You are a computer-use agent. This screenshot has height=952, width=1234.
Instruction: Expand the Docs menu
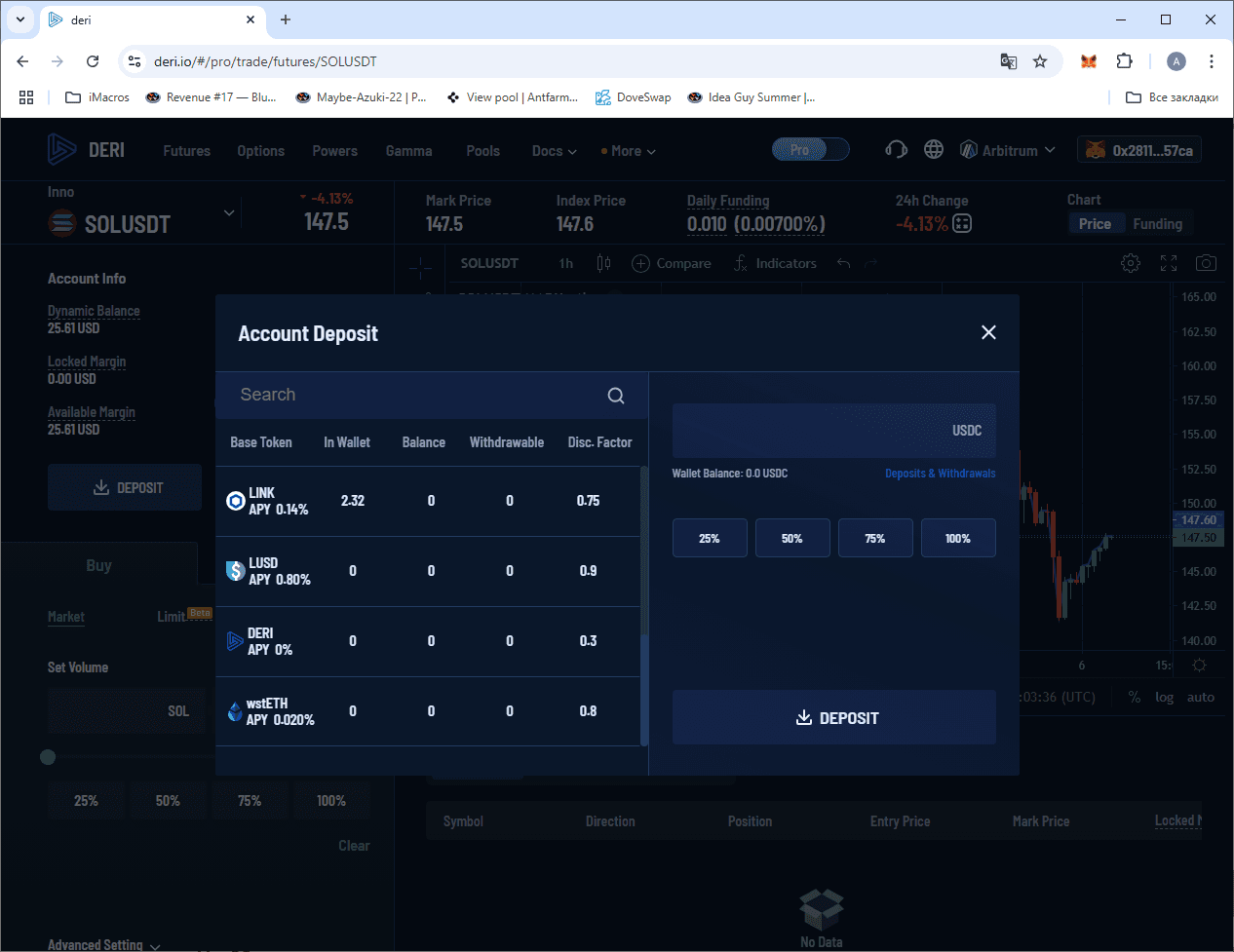(555, 151)
